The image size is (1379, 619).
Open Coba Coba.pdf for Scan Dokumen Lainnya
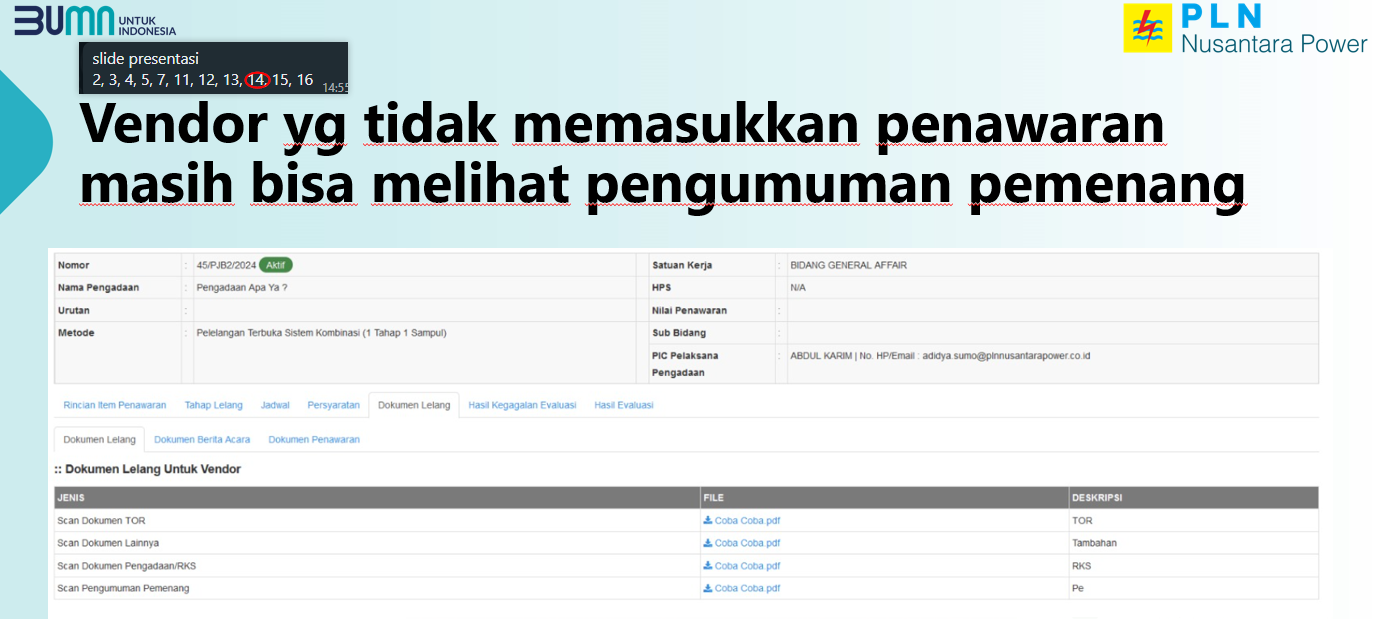point(746,543)
